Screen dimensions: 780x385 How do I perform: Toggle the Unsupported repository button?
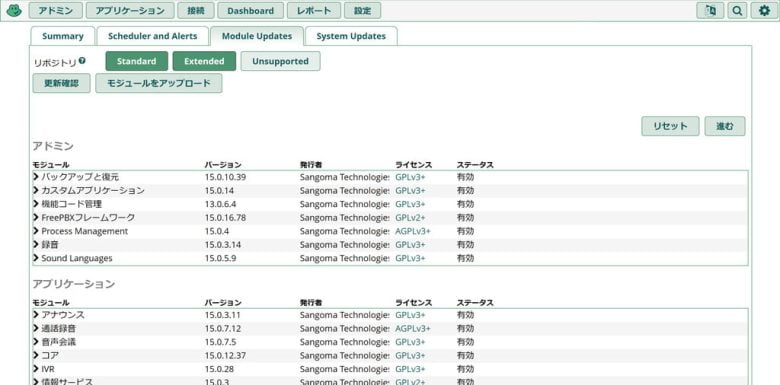point(280,61)
